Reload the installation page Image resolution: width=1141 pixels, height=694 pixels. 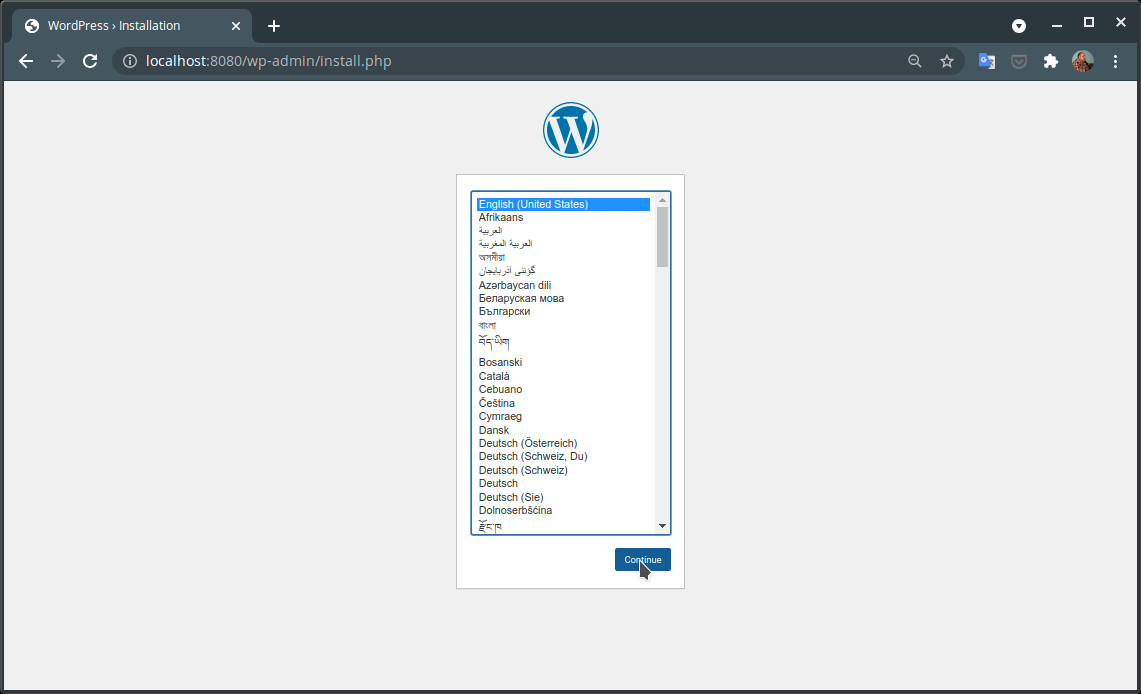pos(90,61)
